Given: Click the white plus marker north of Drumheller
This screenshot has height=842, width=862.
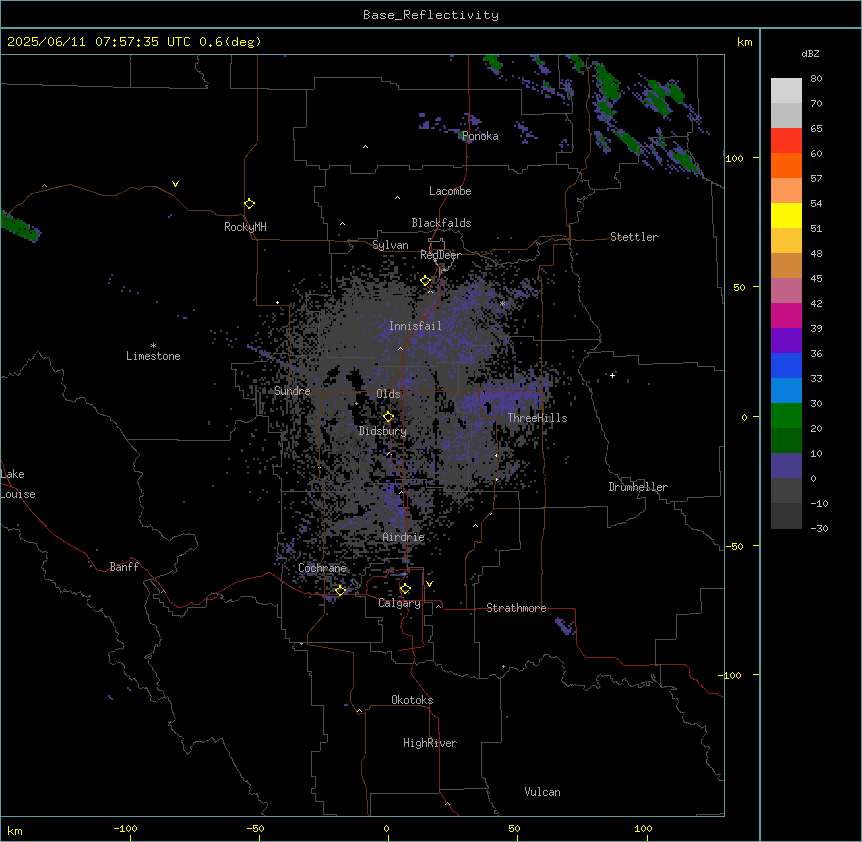Looking at the screenshot, I should [612, 375].
